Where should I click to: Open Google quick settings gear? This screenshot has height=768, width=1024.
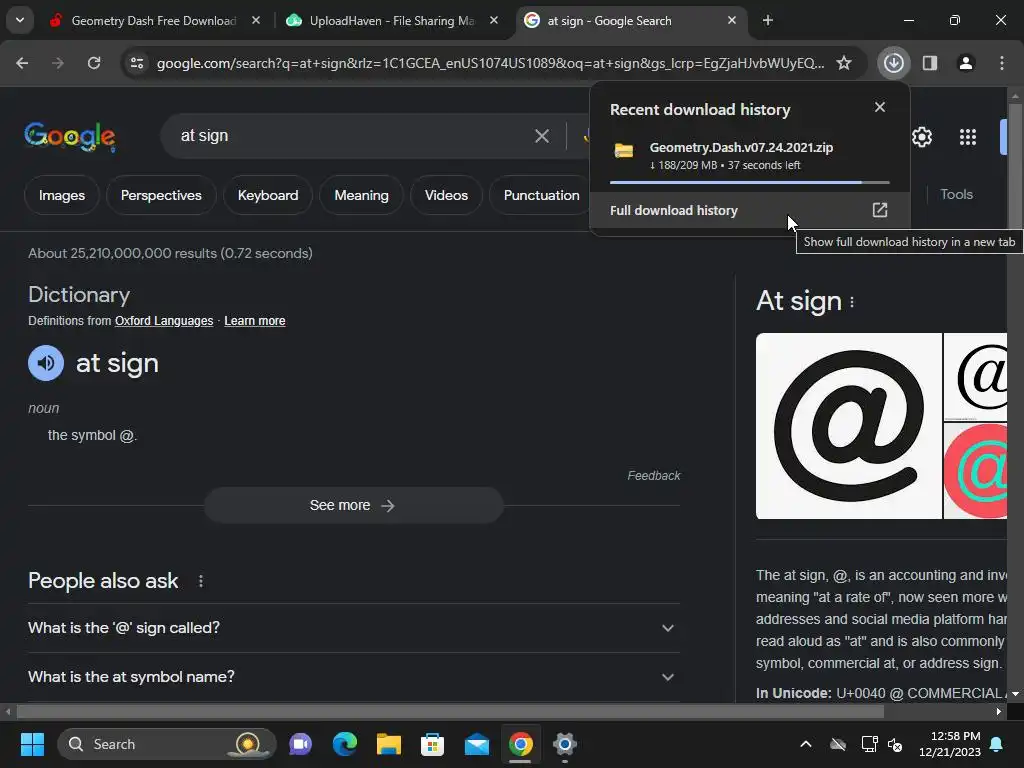click(921, 137)
